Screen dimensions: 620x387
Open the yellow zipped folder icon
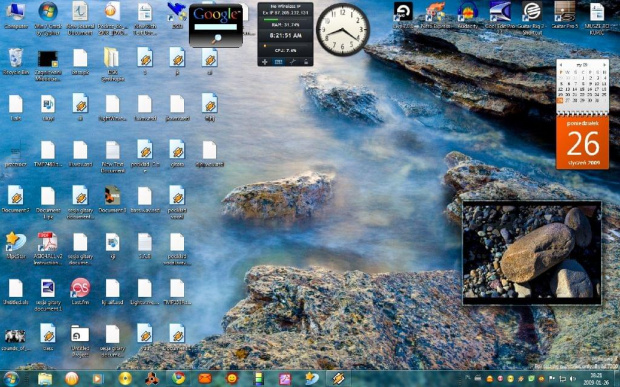(113, 64)
